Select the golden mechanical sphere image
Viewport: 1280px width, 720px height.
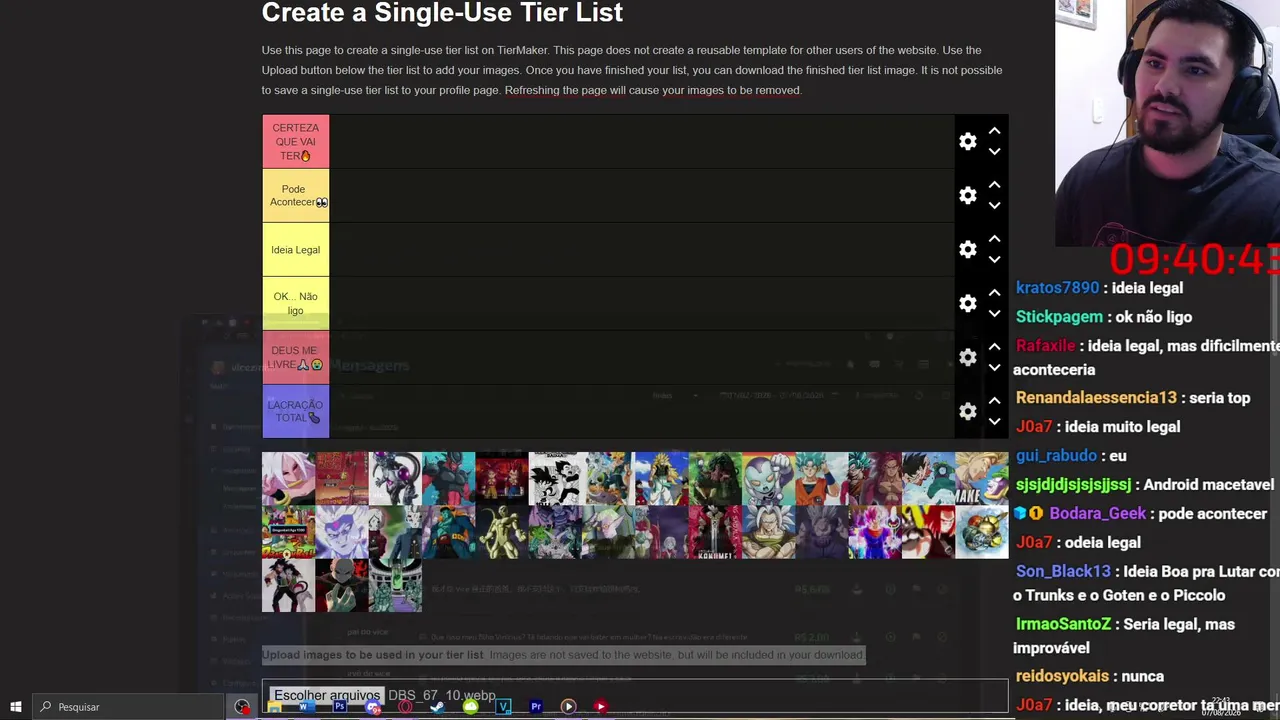pos(981,531)
